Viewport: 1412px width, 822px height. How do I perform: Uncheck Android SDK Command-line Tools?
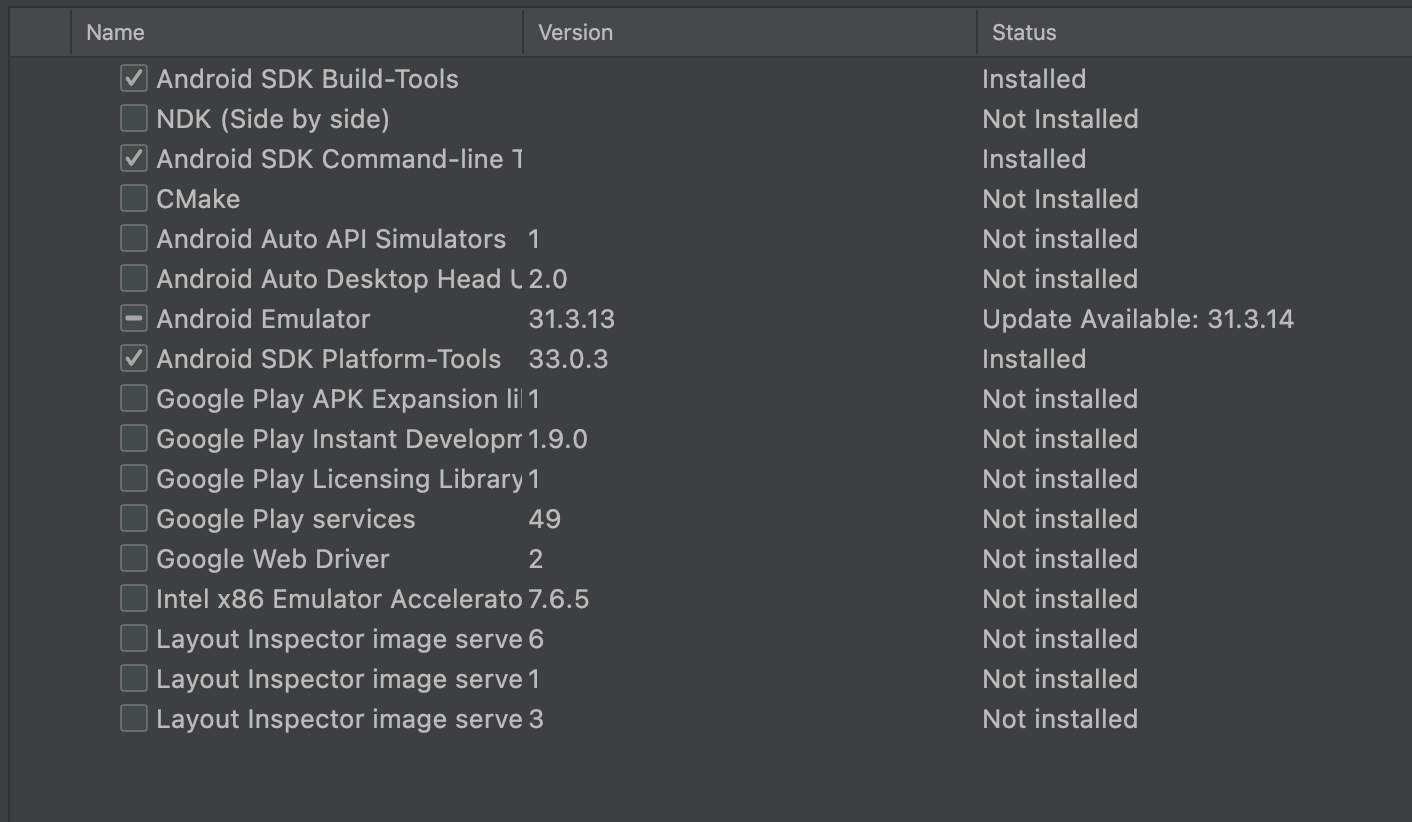point(133,158)
